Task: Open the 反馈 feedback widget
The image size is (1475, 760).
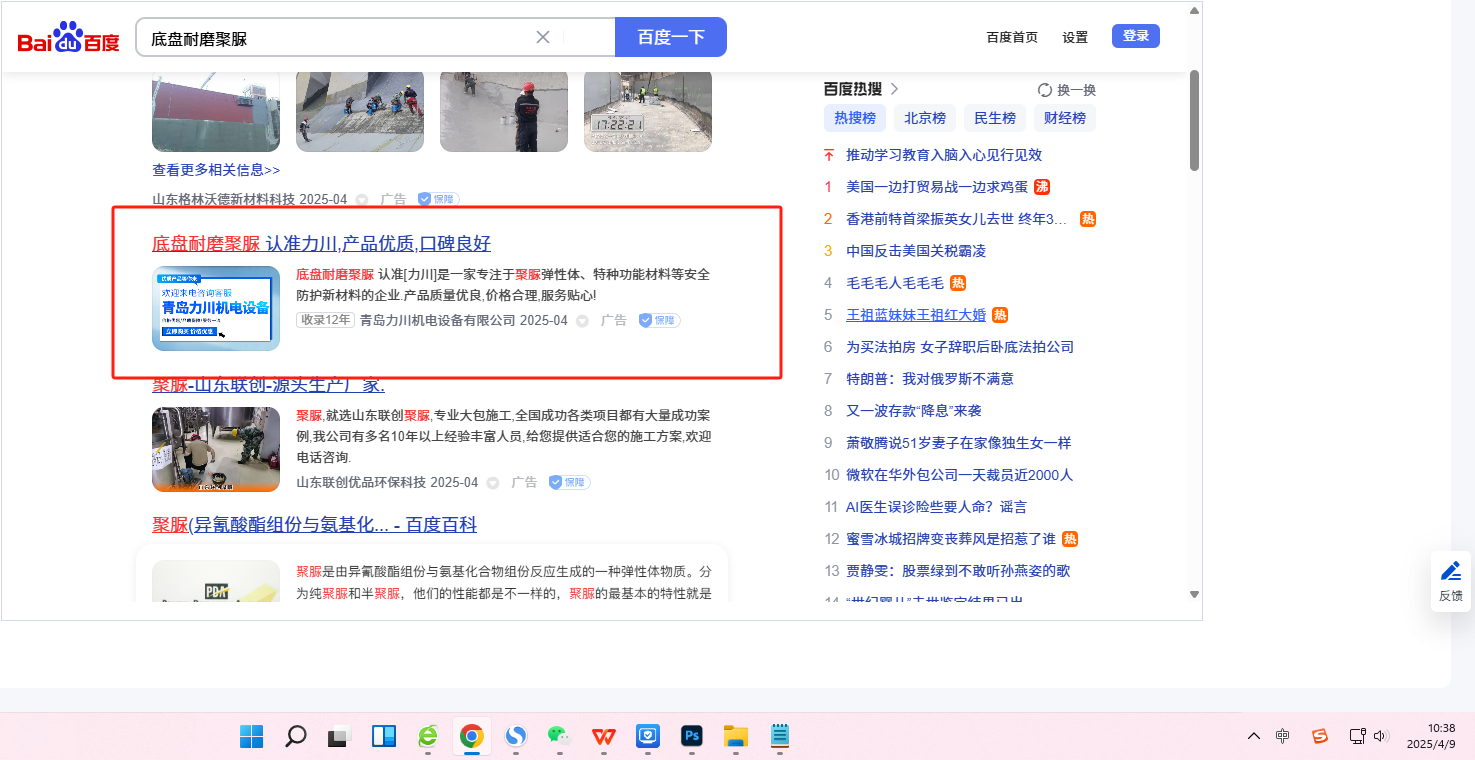Action: point(1450,581)
